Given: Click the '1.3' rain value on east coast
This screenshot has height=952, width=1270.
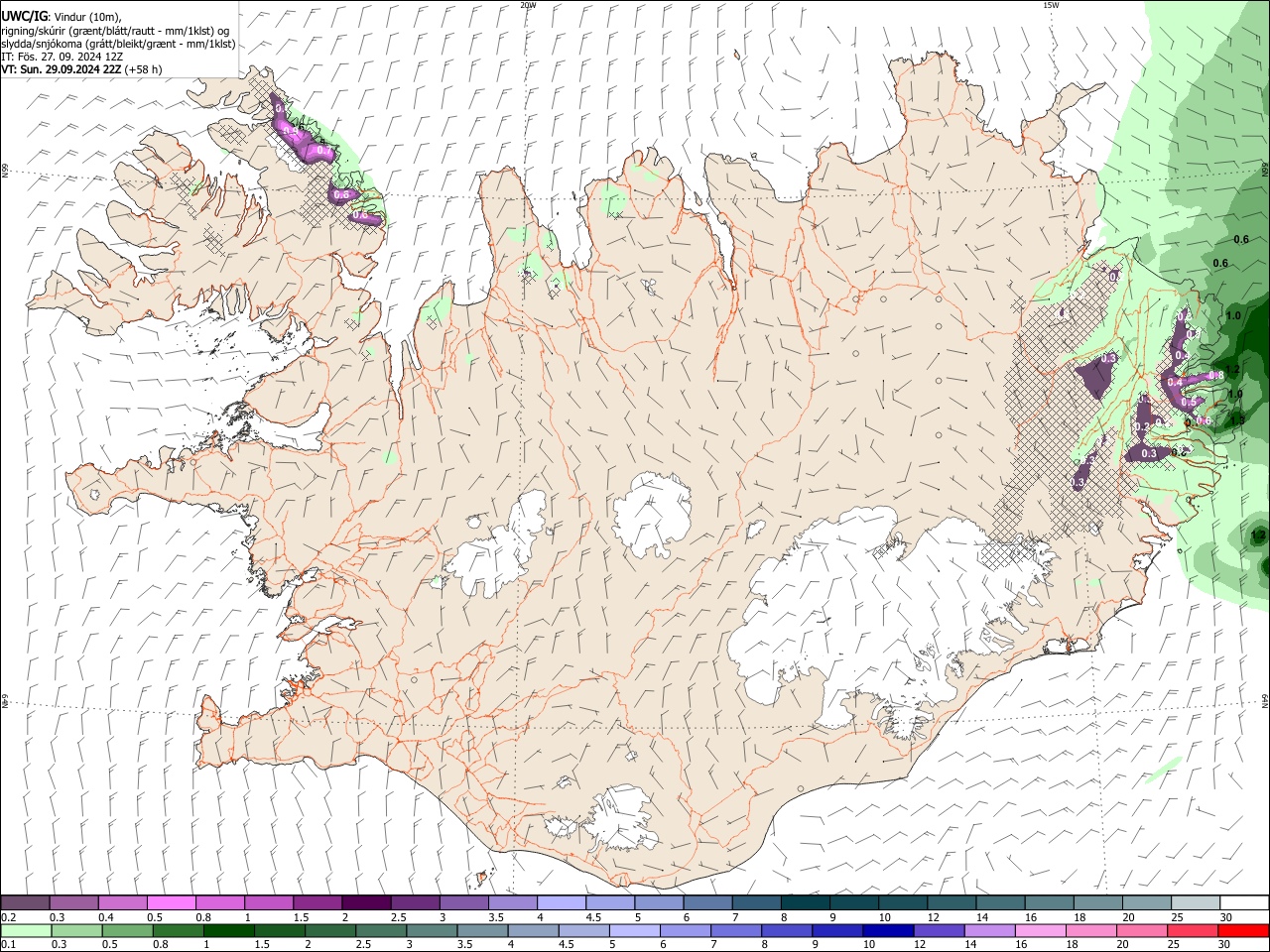Looking at the screenshot, I should (x=1237, y=420).
